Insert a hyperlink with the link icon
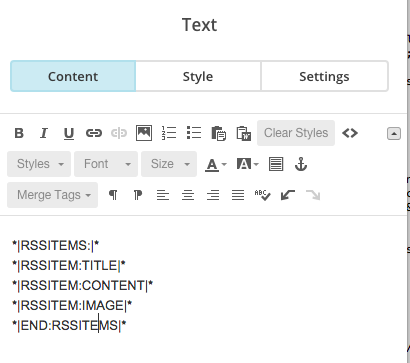 point(94,133)
